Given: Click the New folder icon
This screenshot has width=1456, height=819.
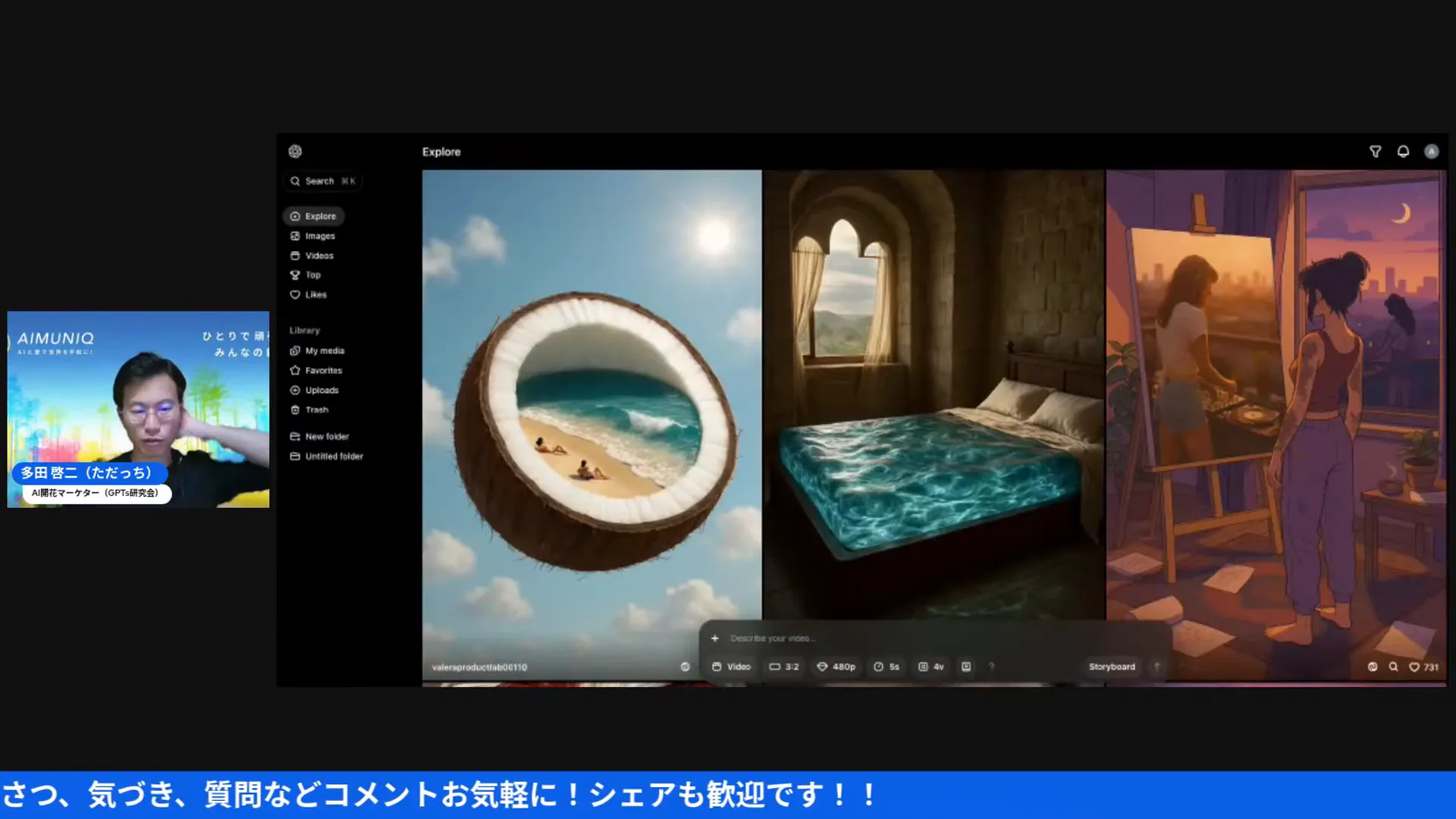Looking at the screenshot, I should pos(295,436).
